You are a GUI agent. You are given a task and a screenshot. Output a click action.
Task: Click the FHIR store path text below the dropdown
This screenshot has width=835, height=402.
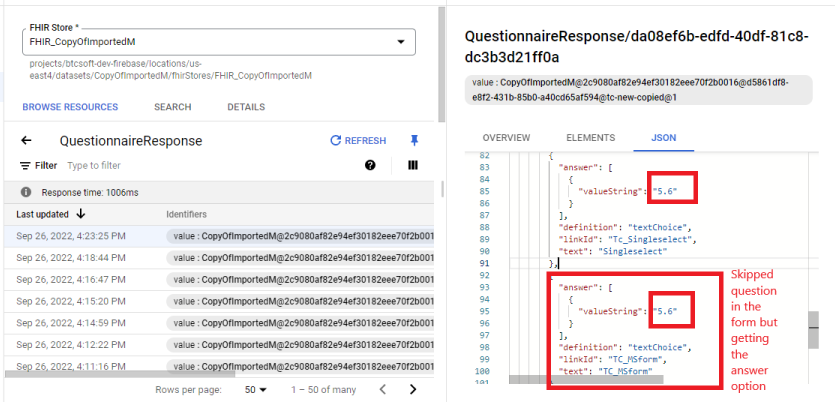pos(170,70)
